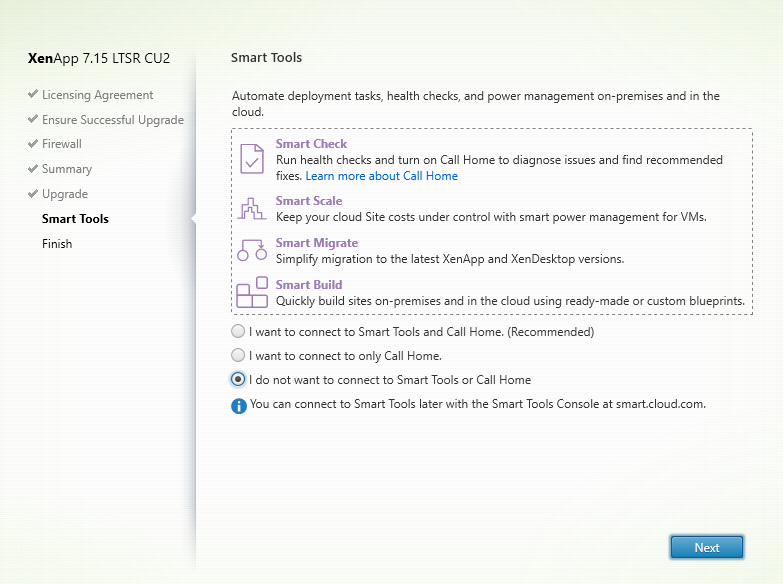Click the Smart Scale icon
Viewport: 783px width, 584px height.
[x=251, y=208]
